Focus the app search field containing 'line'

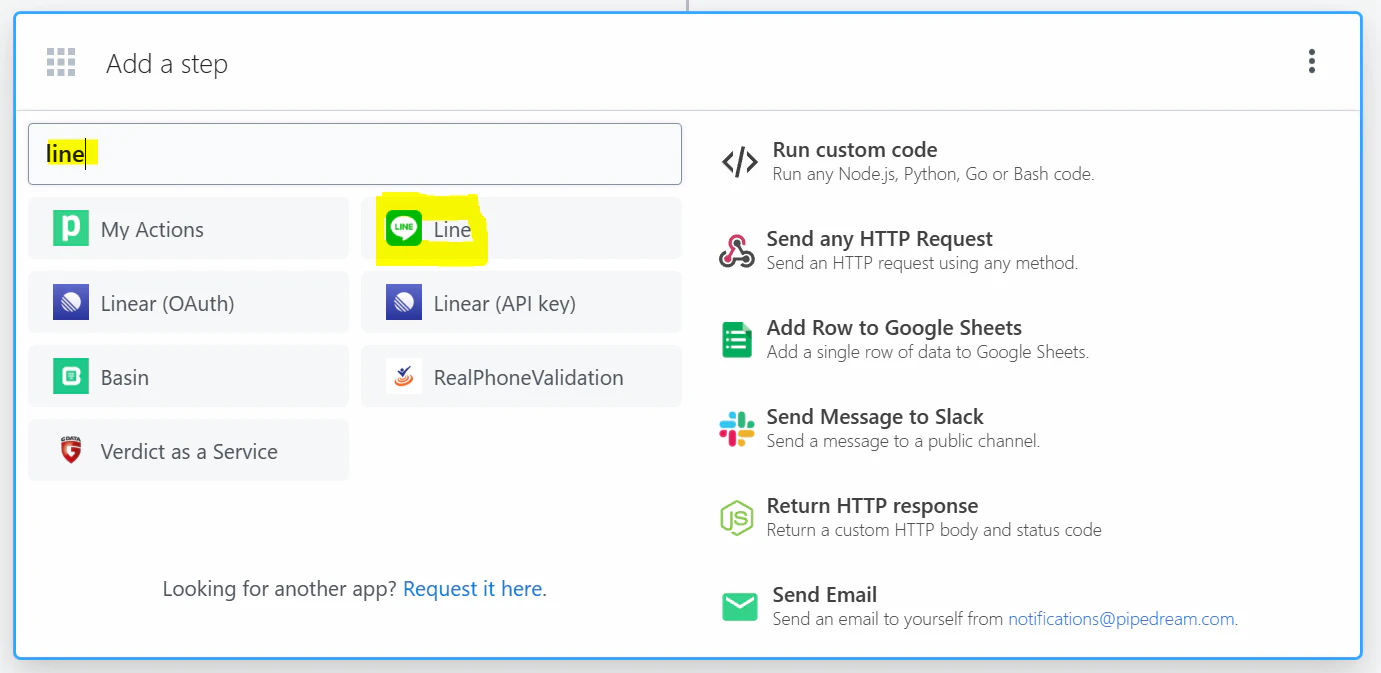coord(355,154)
